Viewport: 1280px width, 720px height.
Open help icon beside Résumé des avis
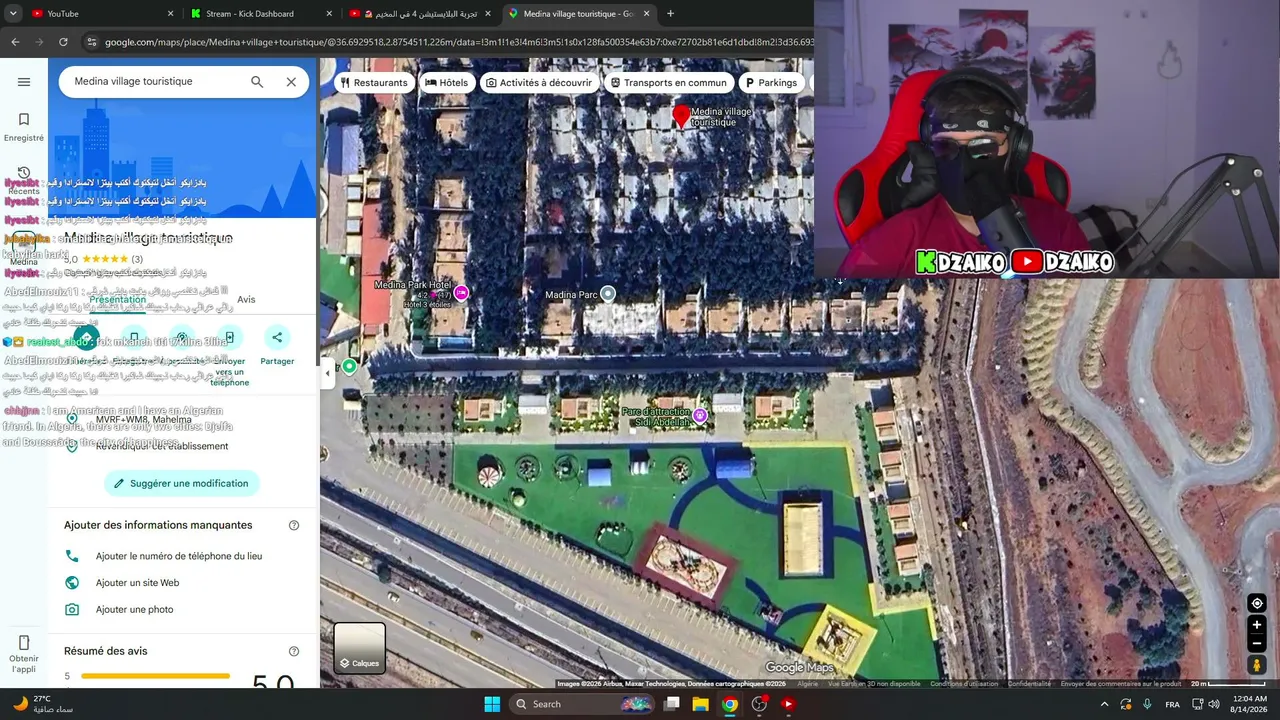[294, 651]
